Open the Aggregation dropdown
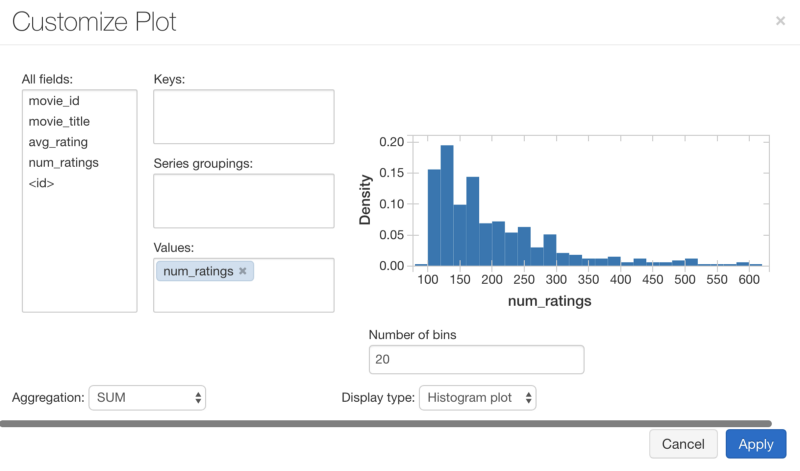 pos(147,398)
